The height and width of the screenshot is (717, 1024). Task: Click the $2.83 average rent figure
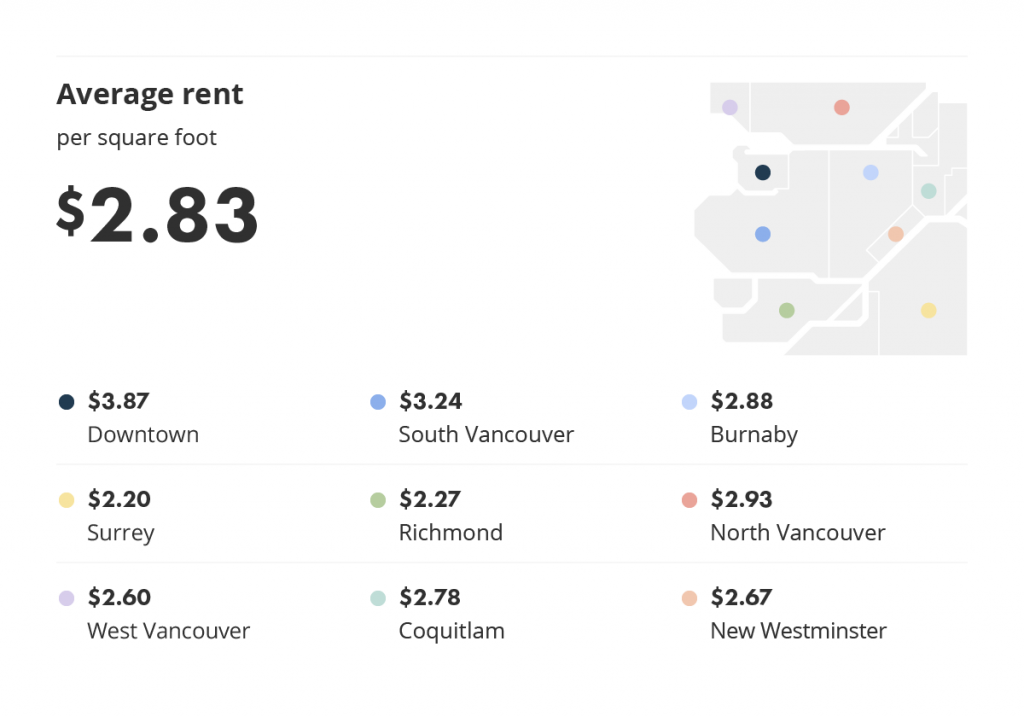click(157, 214)
